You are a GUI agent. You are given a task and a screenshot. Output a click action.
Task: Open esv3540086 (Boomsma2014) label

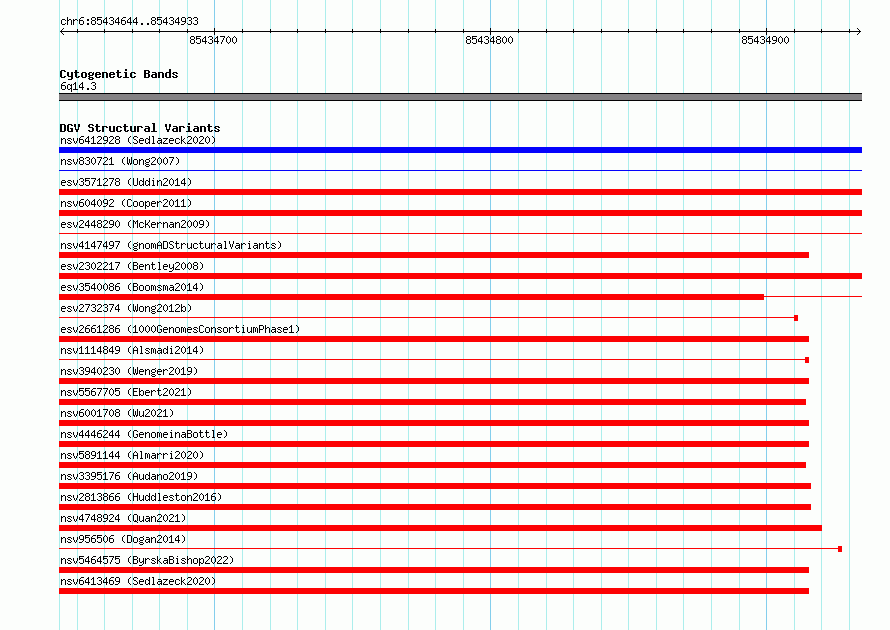(x=132, y=287)
